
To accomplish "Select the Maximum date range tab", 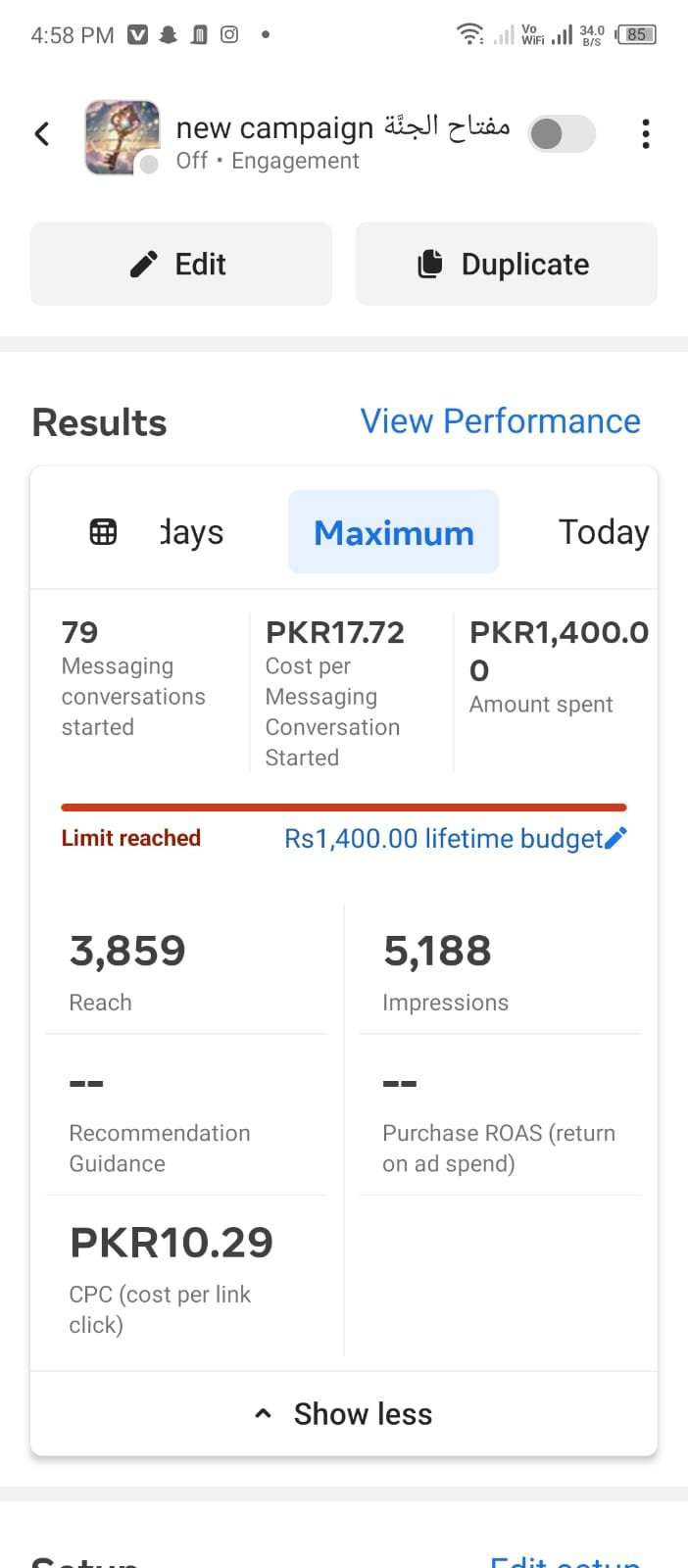I will coord(393,532).
